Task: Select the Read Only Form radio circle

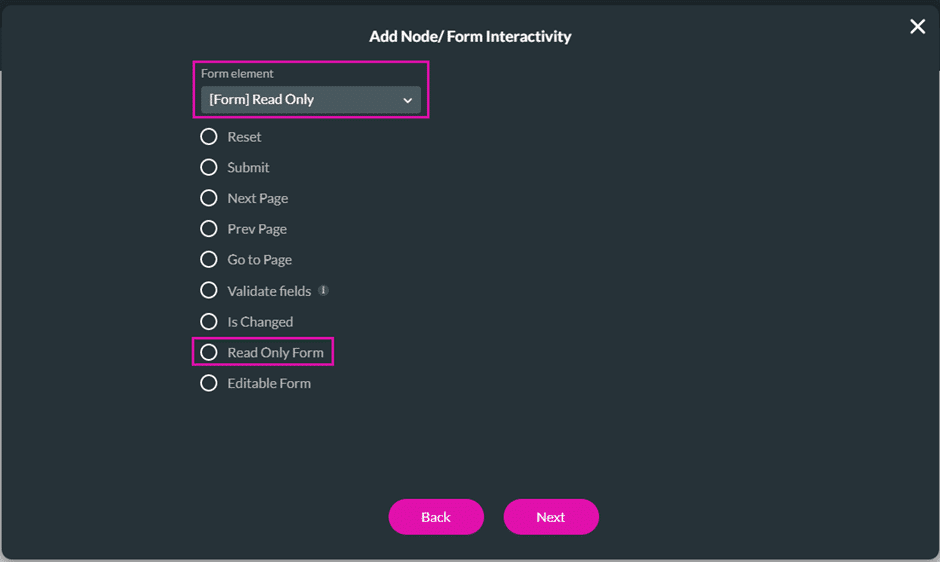Action: click(x=209, y=353)
